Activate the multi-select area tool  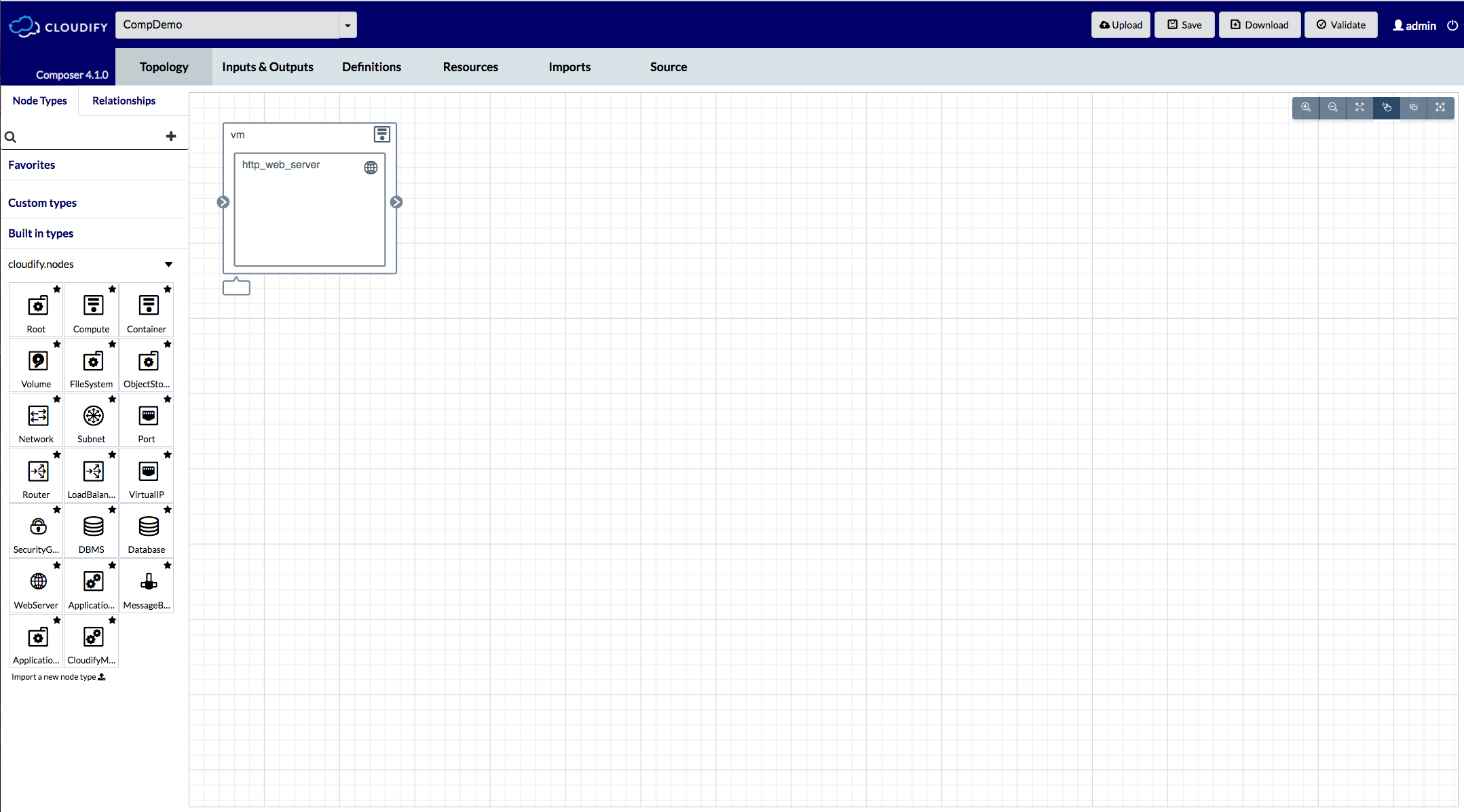[x=1414, y=107]
